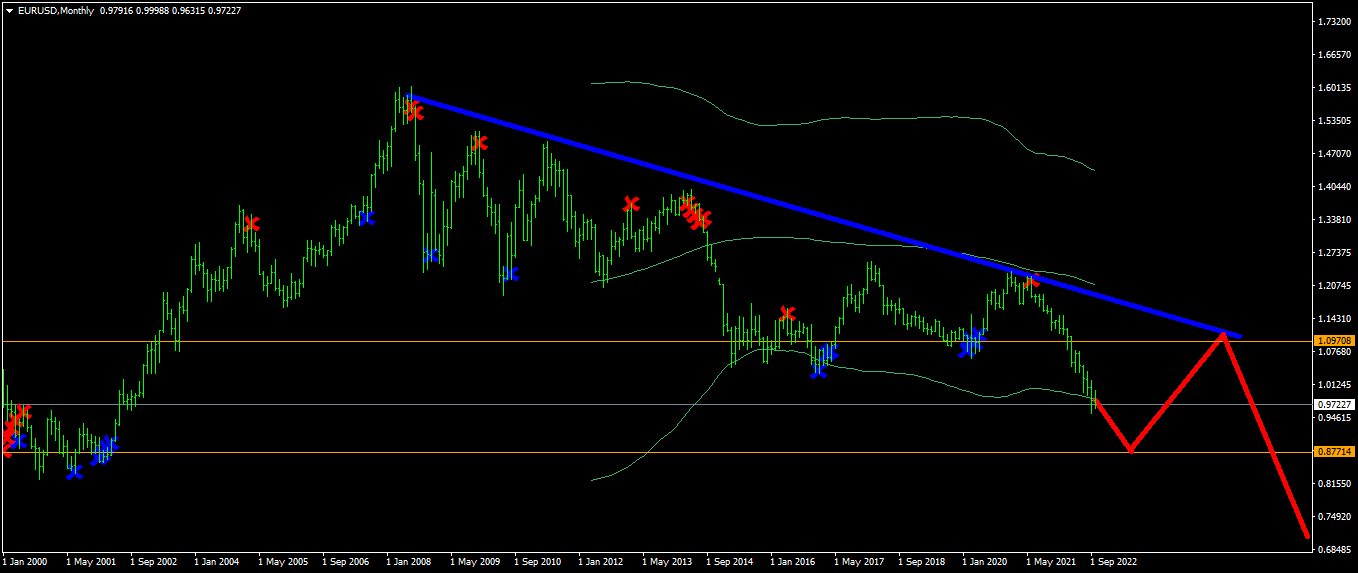Select the red X marker on the 2021 high
This screenshot has width=1358, height=573.
(1032, 281)
